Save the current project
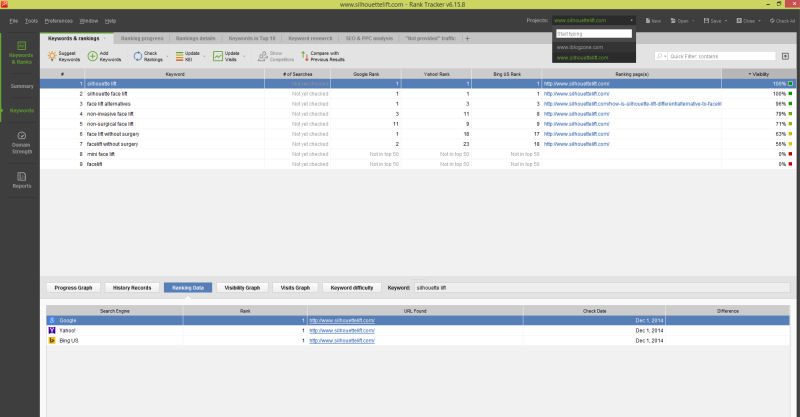800x417 pixels. pos(715,21)
